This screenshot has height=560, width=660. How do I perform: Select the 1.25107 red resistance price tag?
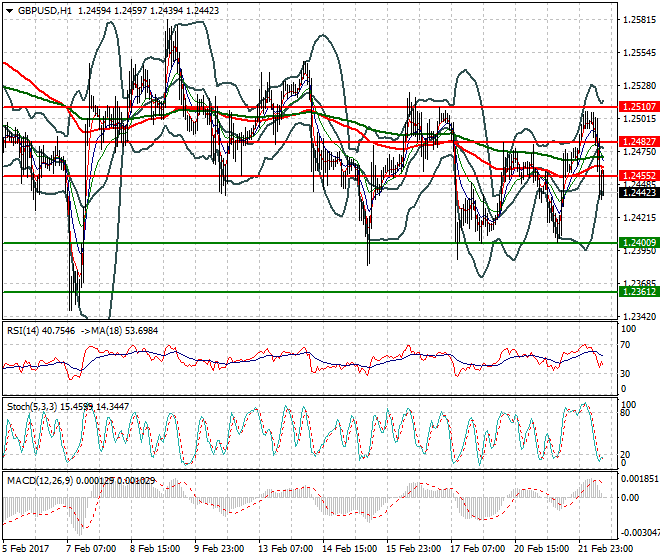[638, 106]
